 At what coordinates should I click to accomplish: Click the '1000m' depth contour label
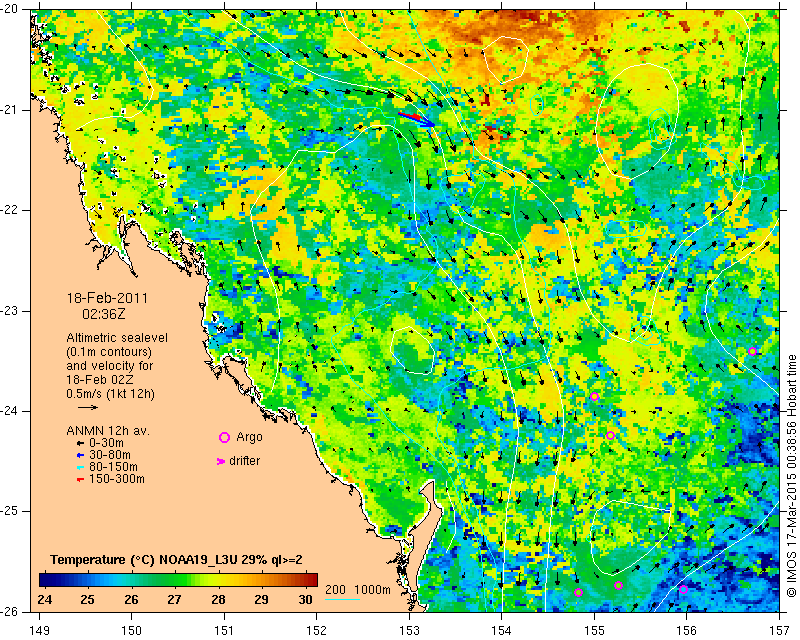click(x=372, y=590)
